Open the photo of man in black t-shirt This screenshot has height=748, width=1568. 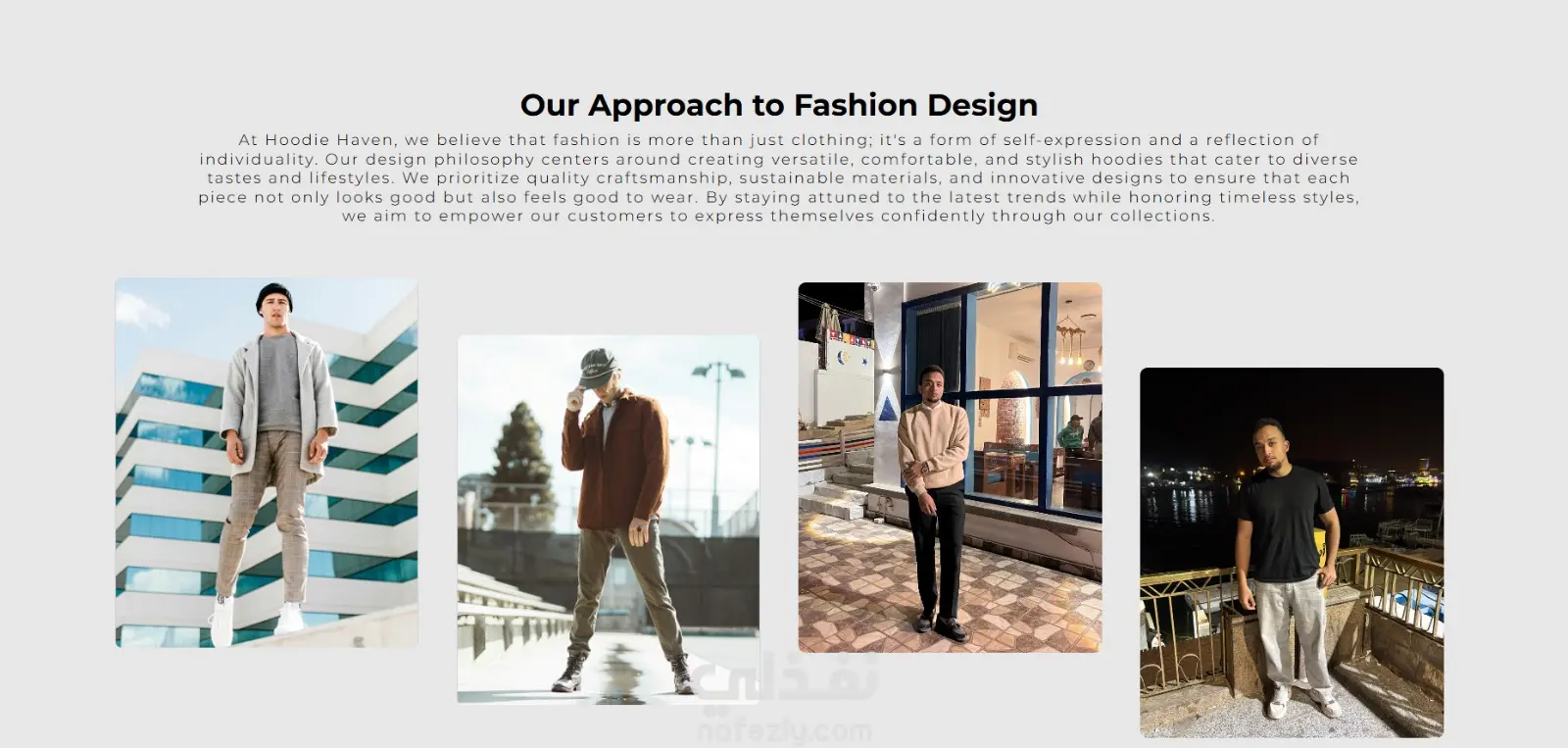coord(1292,552)
